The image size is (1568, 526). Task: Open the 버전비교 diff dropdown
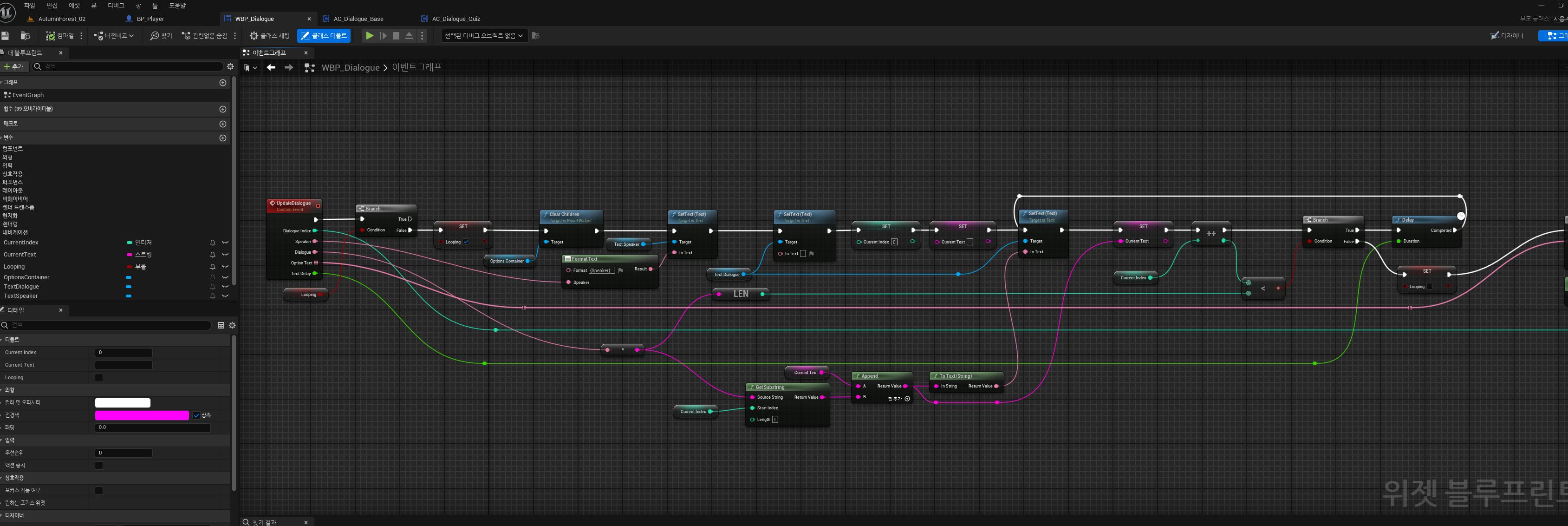point(114,36)
